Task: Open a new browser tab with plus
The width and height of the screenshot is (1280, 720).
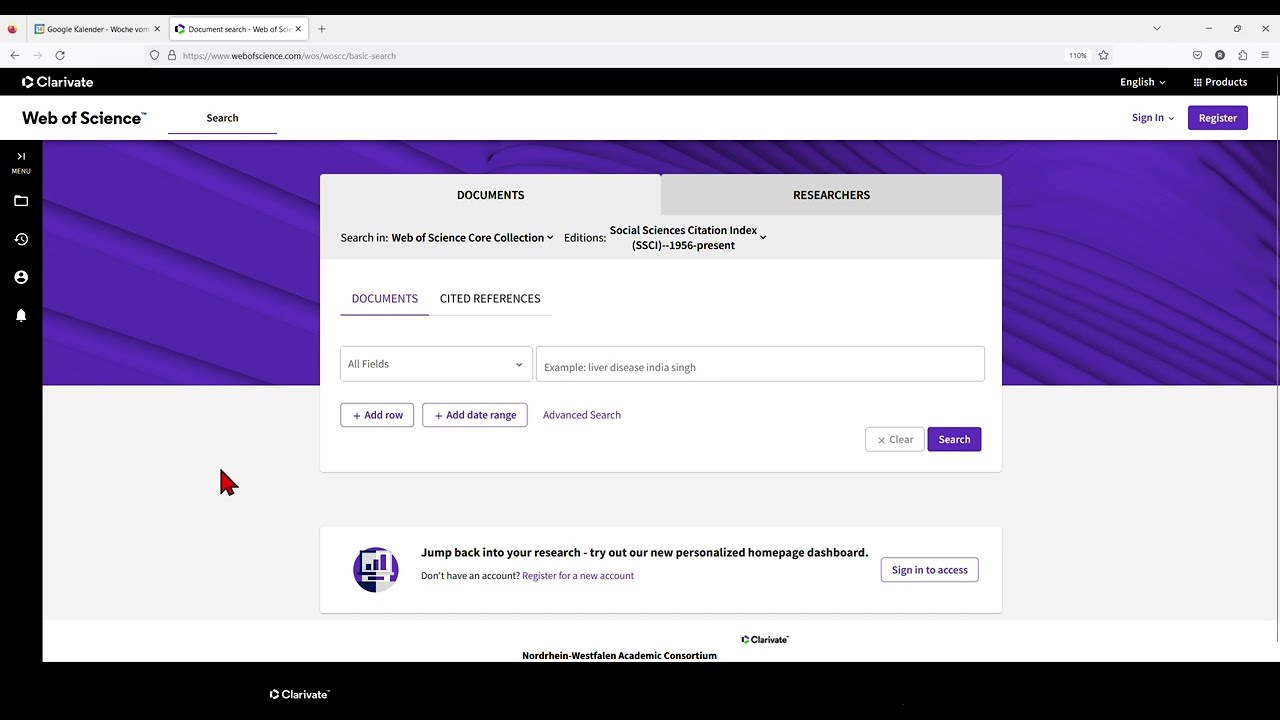Action: [x=321, y=29]
